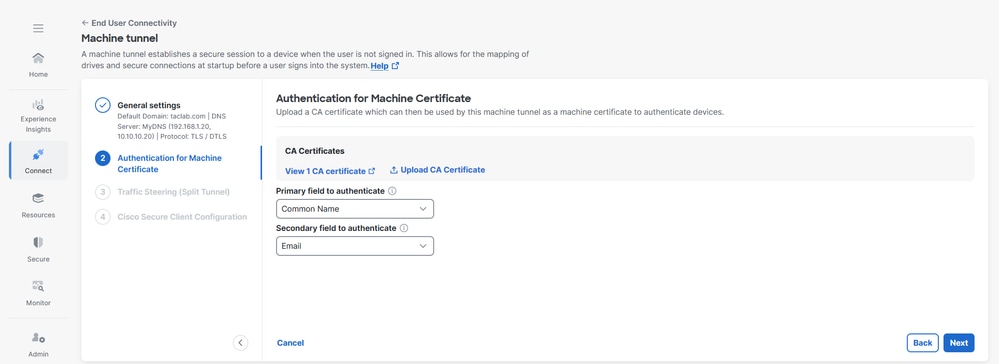Click the CA Certificates label
This screenshot has height=364, width=999.
coord(315,151)
